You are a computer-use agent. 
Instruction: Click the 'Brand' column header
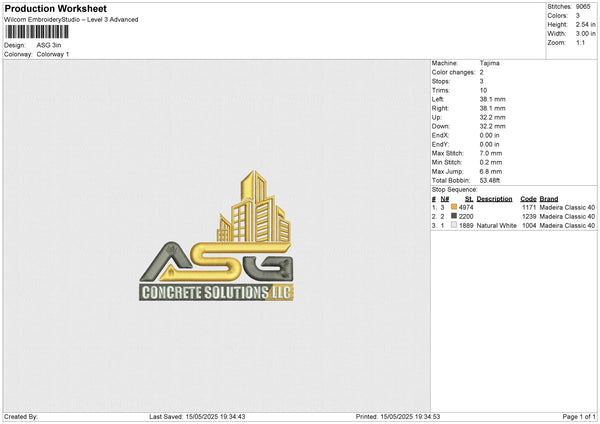click(x=549, y=199)
